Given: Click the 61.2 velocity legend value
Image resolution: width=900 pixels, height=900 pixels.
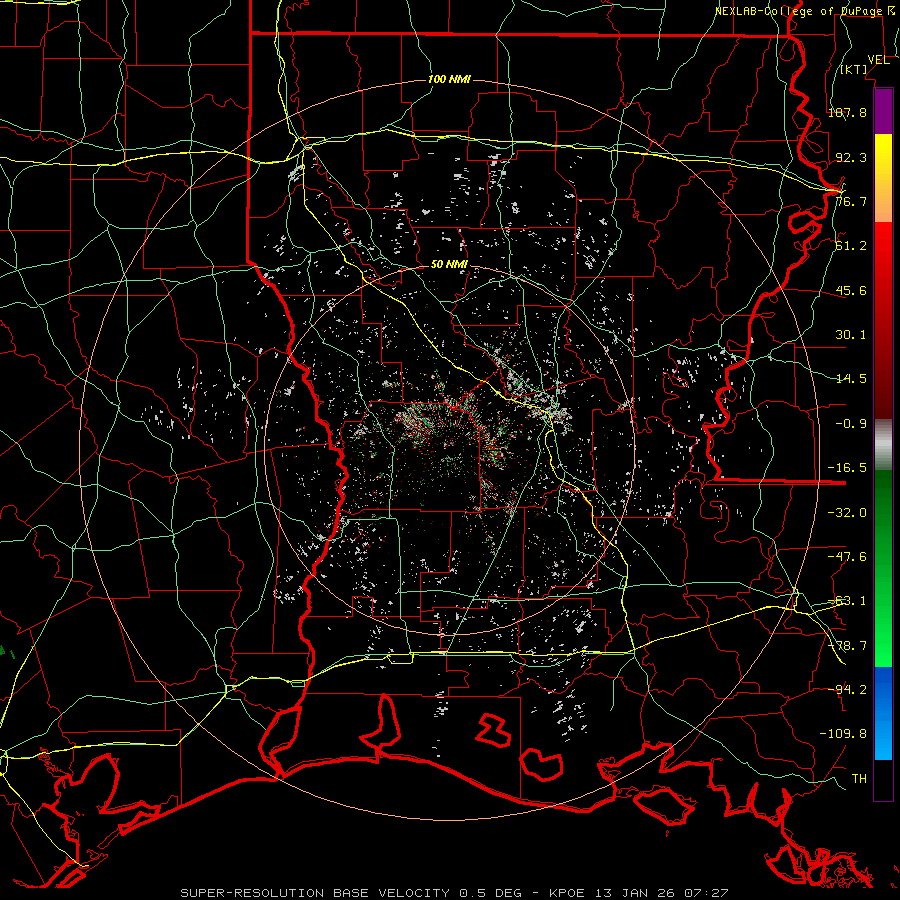Looking at the screenshot, I should [x=851, y=246].
